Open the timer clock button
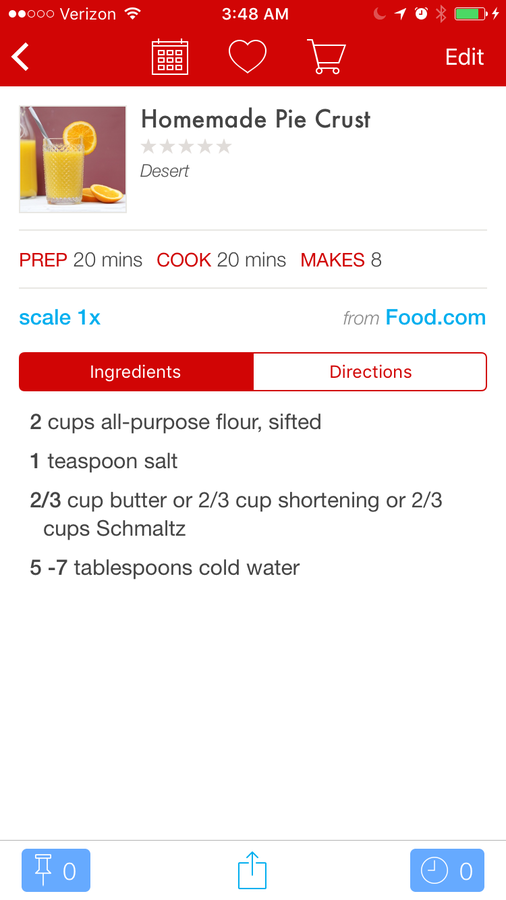This screenshot has height=900, width=506. click(x=447, y=870)
